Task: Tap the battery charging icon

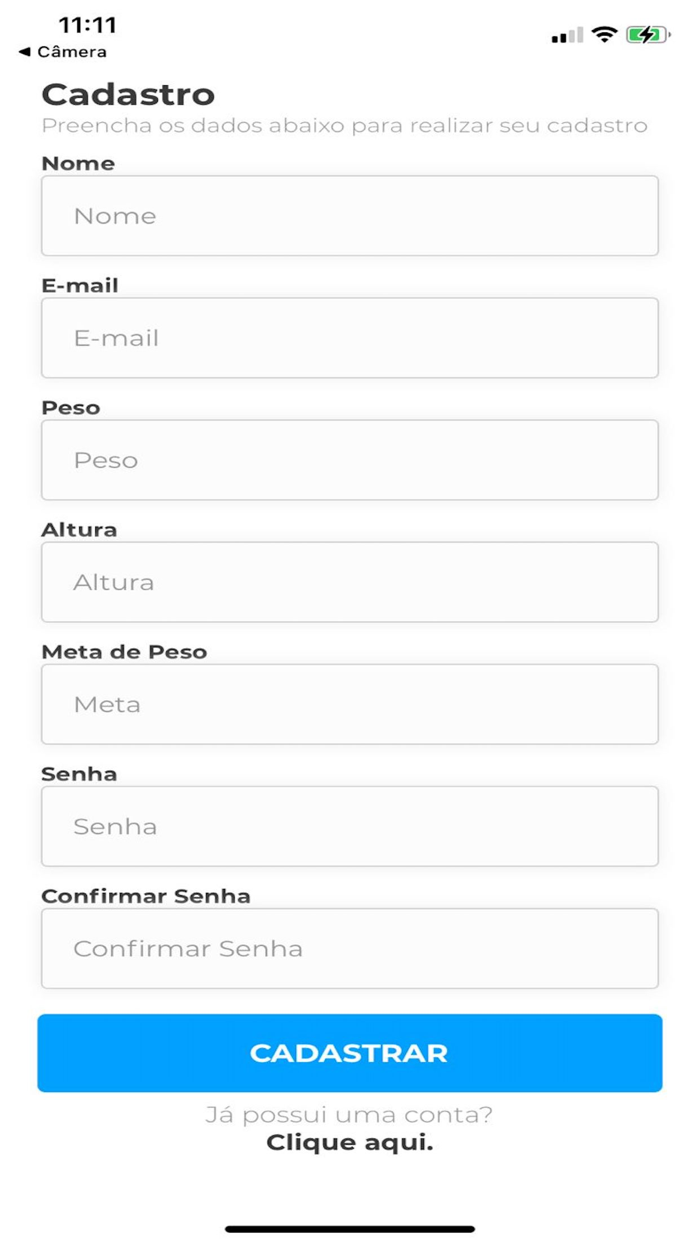Action: (x=646, y=33)
